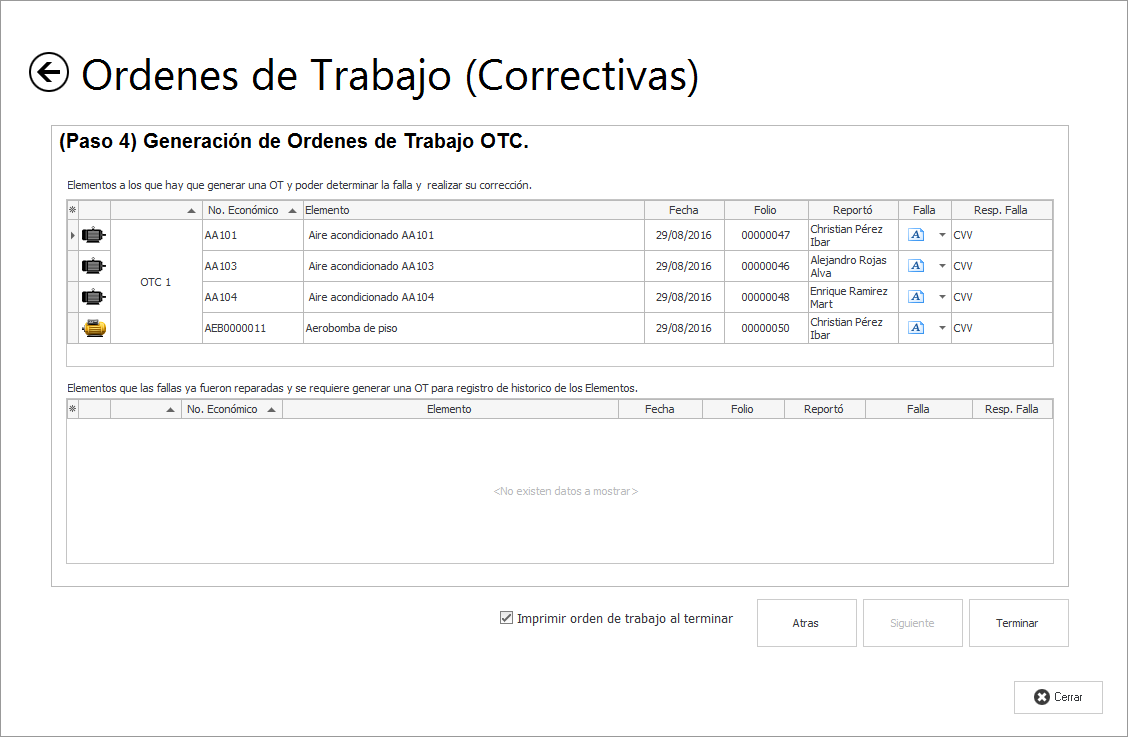Click the Reportó column header in lower grid
Screen dimensions: 1128x737
[824, 409]
